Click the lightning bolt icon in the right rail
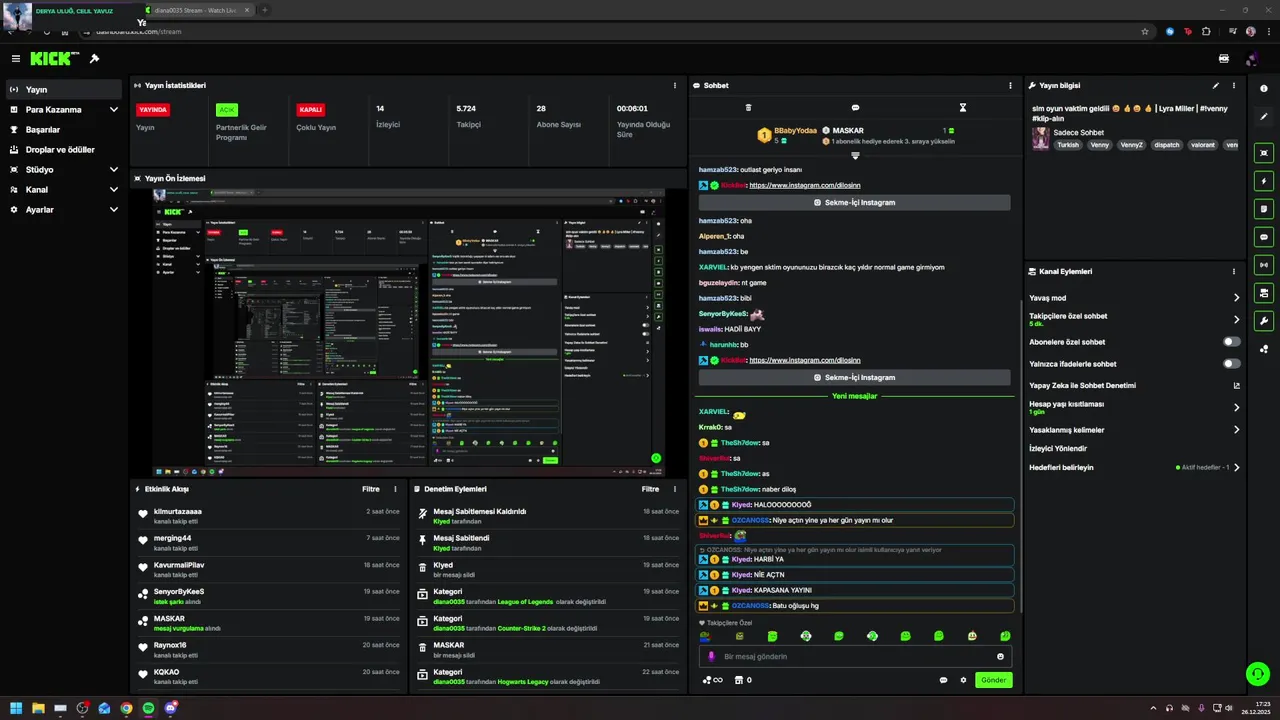Image resolution: width=1280 pixels, height=720 pixels. coord(1264,181)
